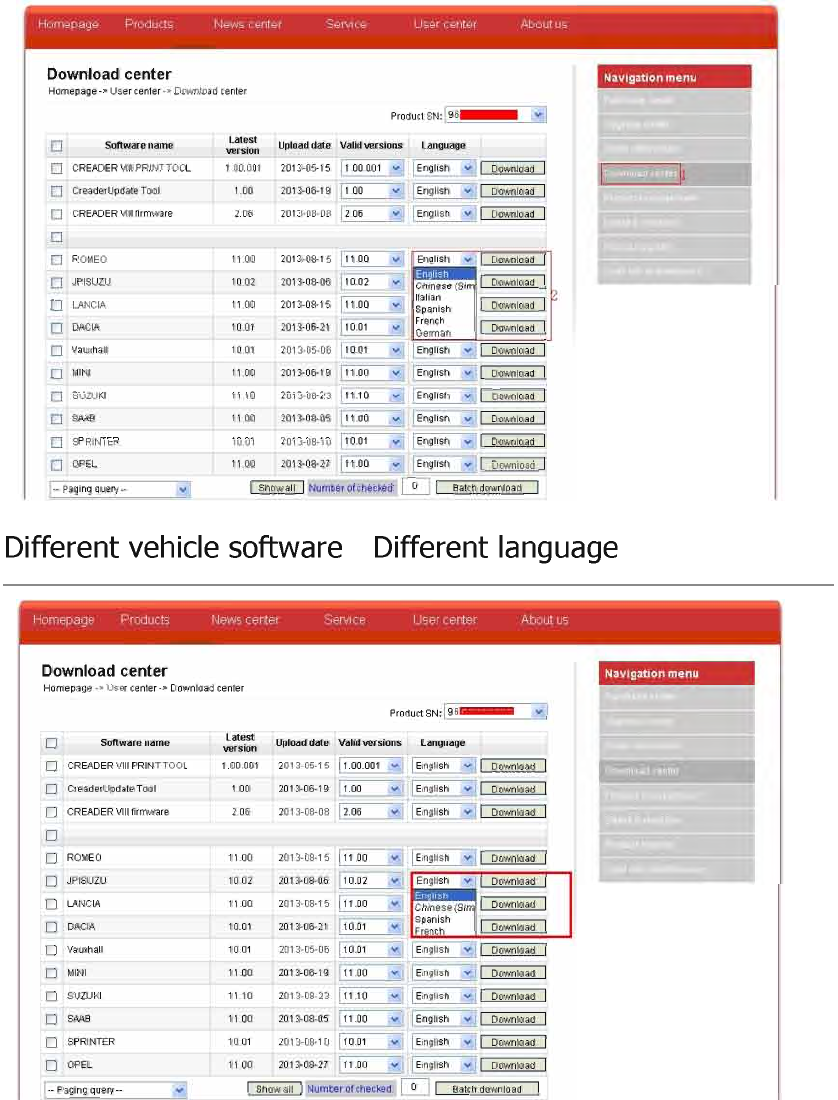Toggle header select-all checkbox in lower screenshot
Screen dimensions: 838x1100
(51, 744)
